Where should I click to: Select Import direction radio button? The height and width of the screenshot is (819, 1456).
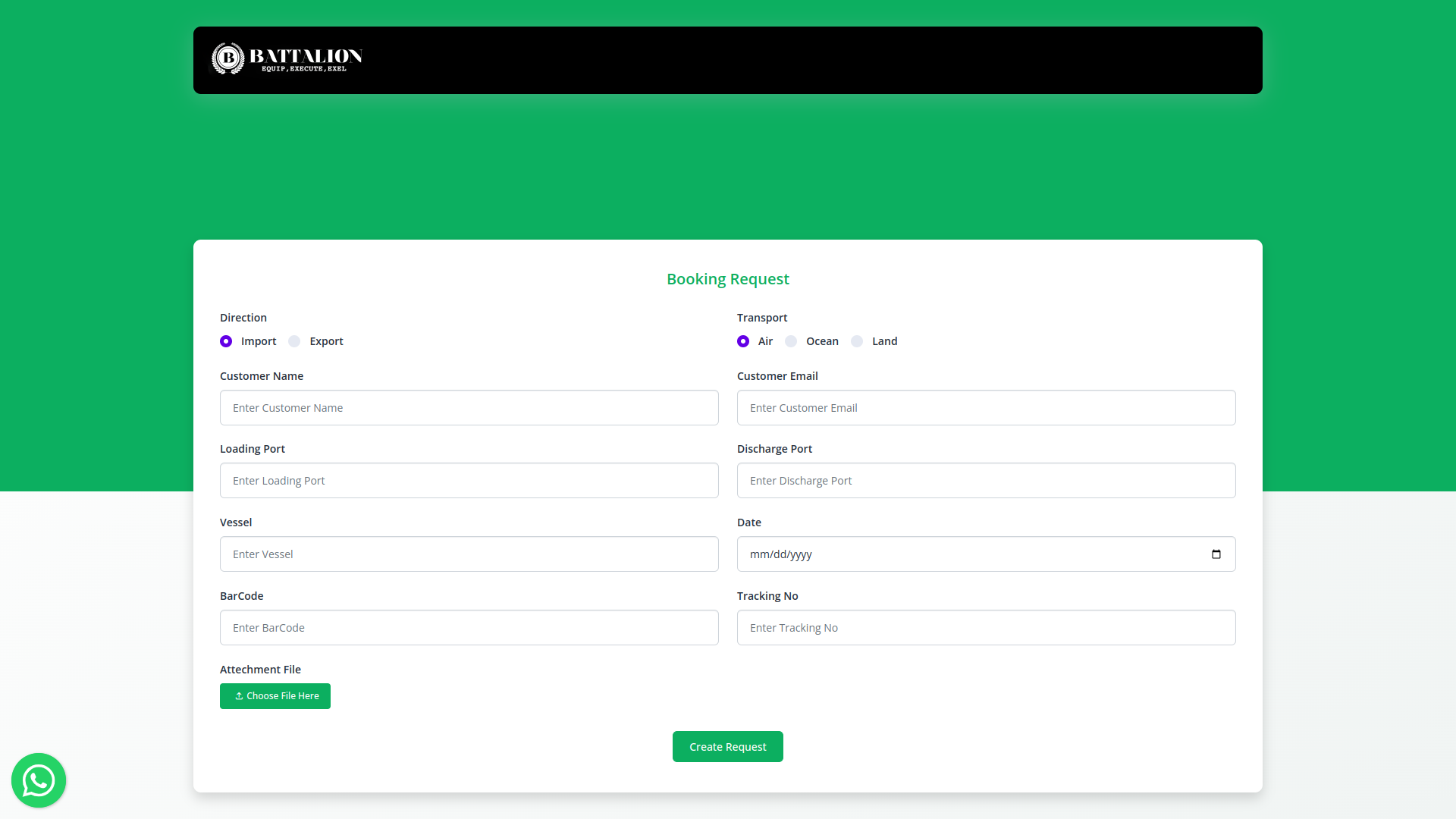coord(226,341)
